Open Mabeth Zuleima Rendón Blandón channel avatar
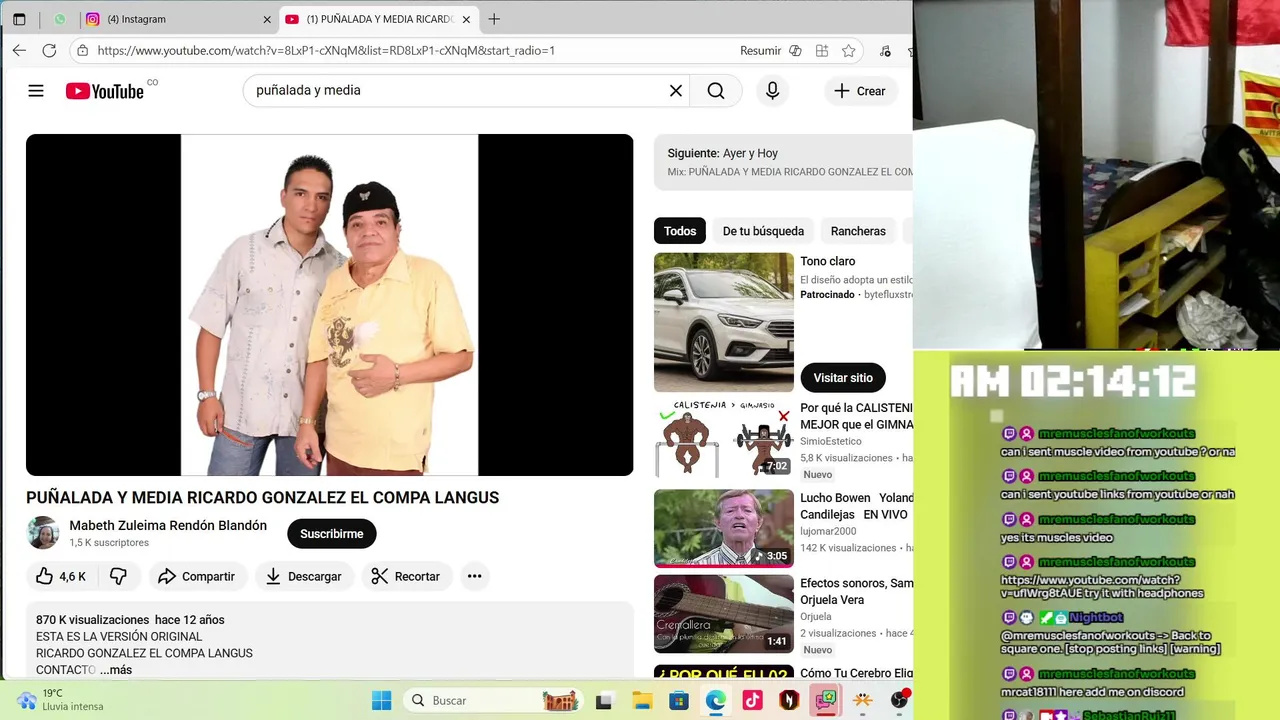 click(x=43, y=533)
